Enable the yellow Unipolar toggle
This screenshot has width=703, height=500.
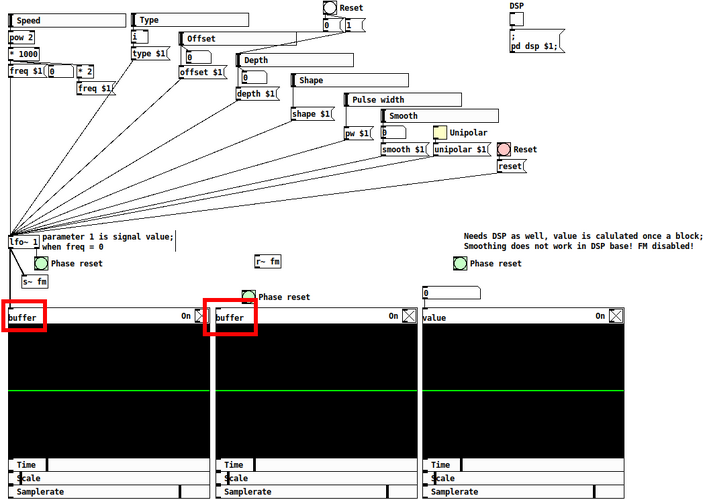click(x=440, y=133)
